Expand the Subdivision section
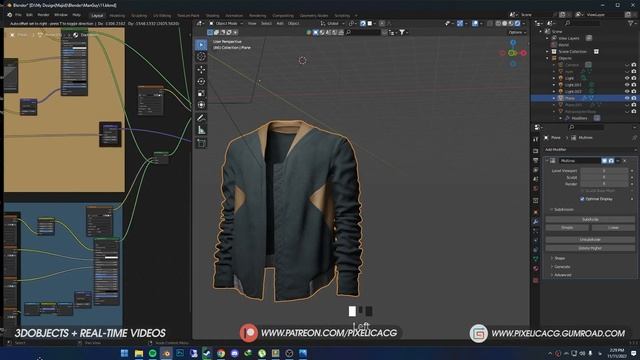 (562, 210)
